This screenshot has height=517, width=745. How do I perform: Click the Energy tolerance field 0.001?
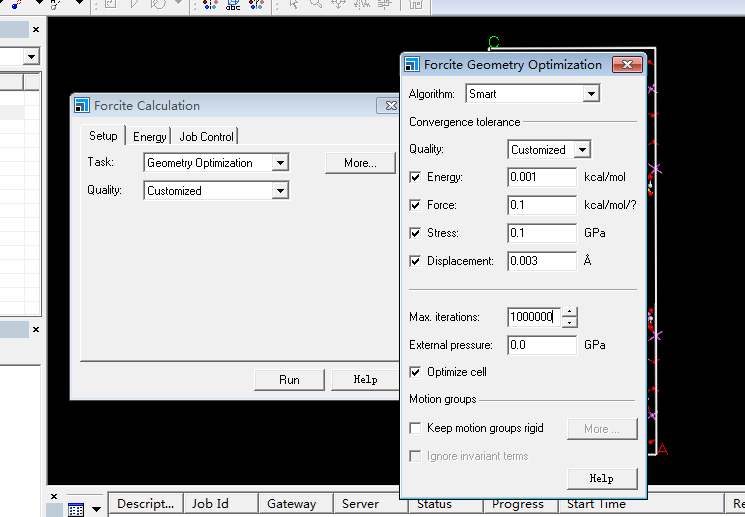click(x=542, y=177)
